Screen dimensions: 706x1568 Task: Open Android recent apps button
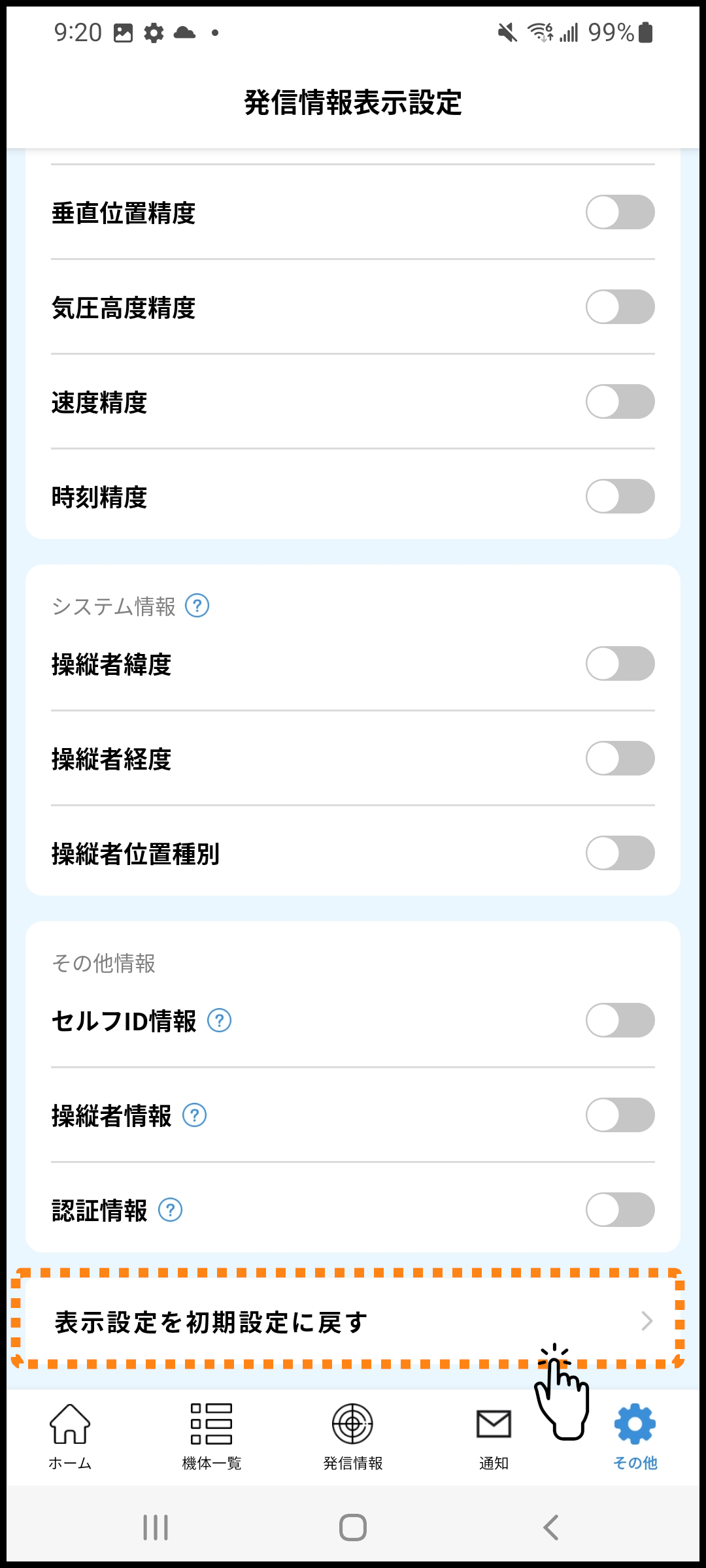pyautogui.click(x=156, y=1527)
